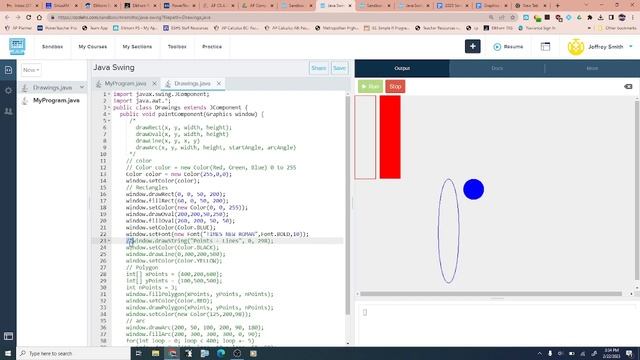Open Microsoft Edge from the taskbar
Viewport: 640px width, 360px height.
[221, 353]
